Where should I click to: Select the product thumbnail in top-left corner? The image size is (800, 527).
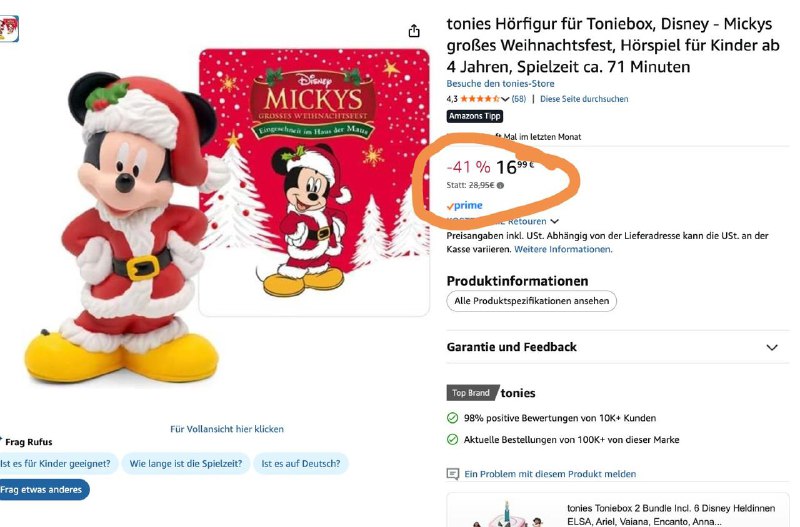tap(9, 29)
